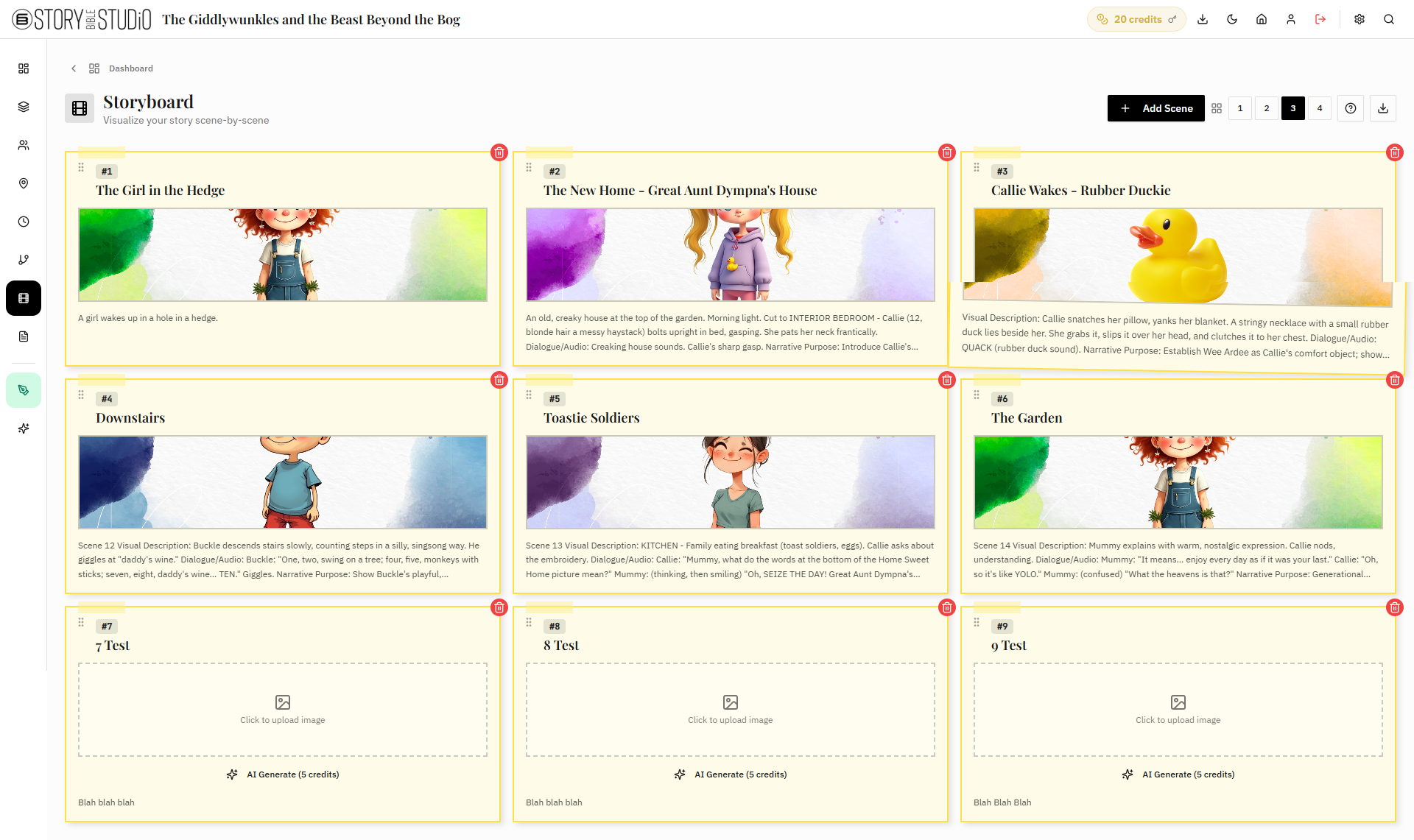Set layout to 2 columns
The height and width of the screenshot is (840, 1414).
(1267, 108)
